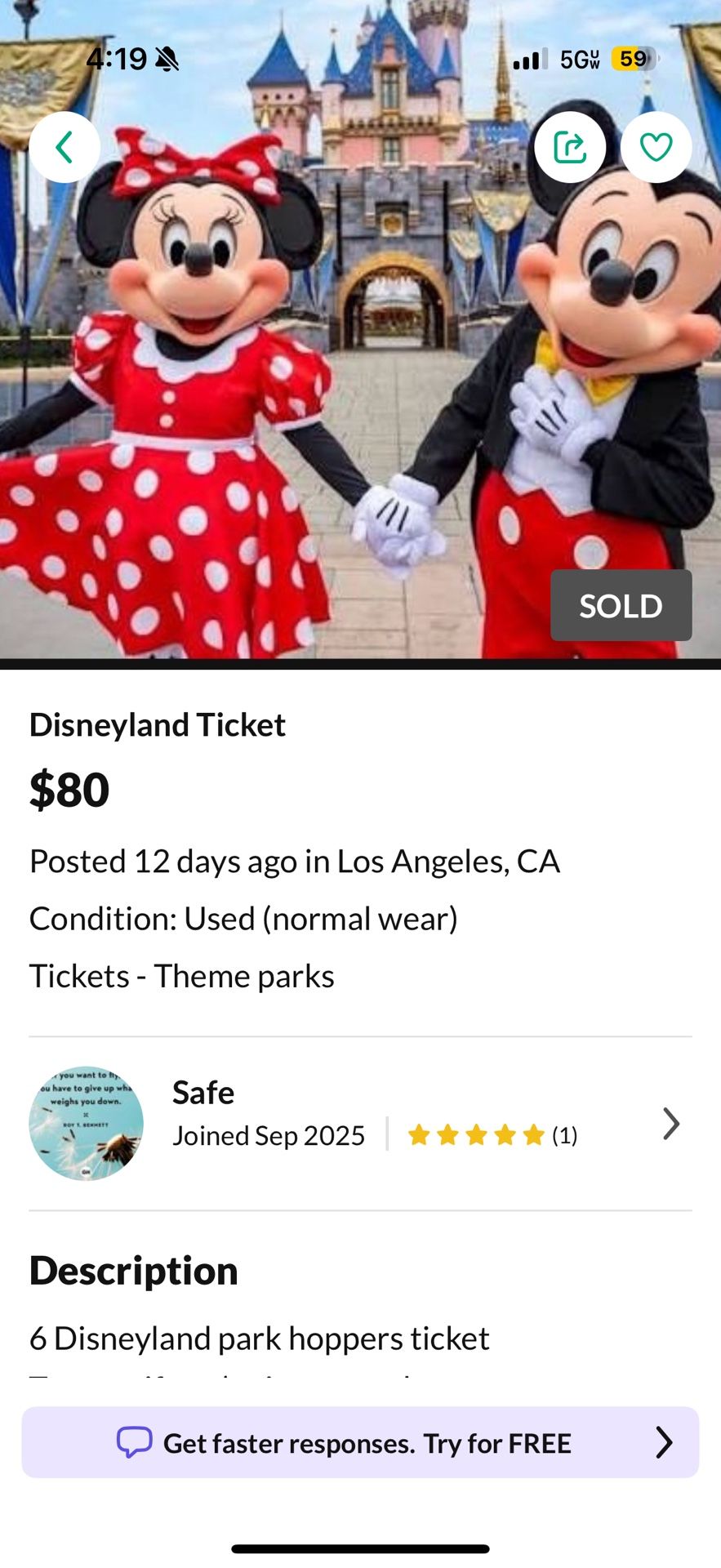Tap Get faster responses Try for FREE
The height and width of the screenshot is (1568, 721).
pos(367,1443)
